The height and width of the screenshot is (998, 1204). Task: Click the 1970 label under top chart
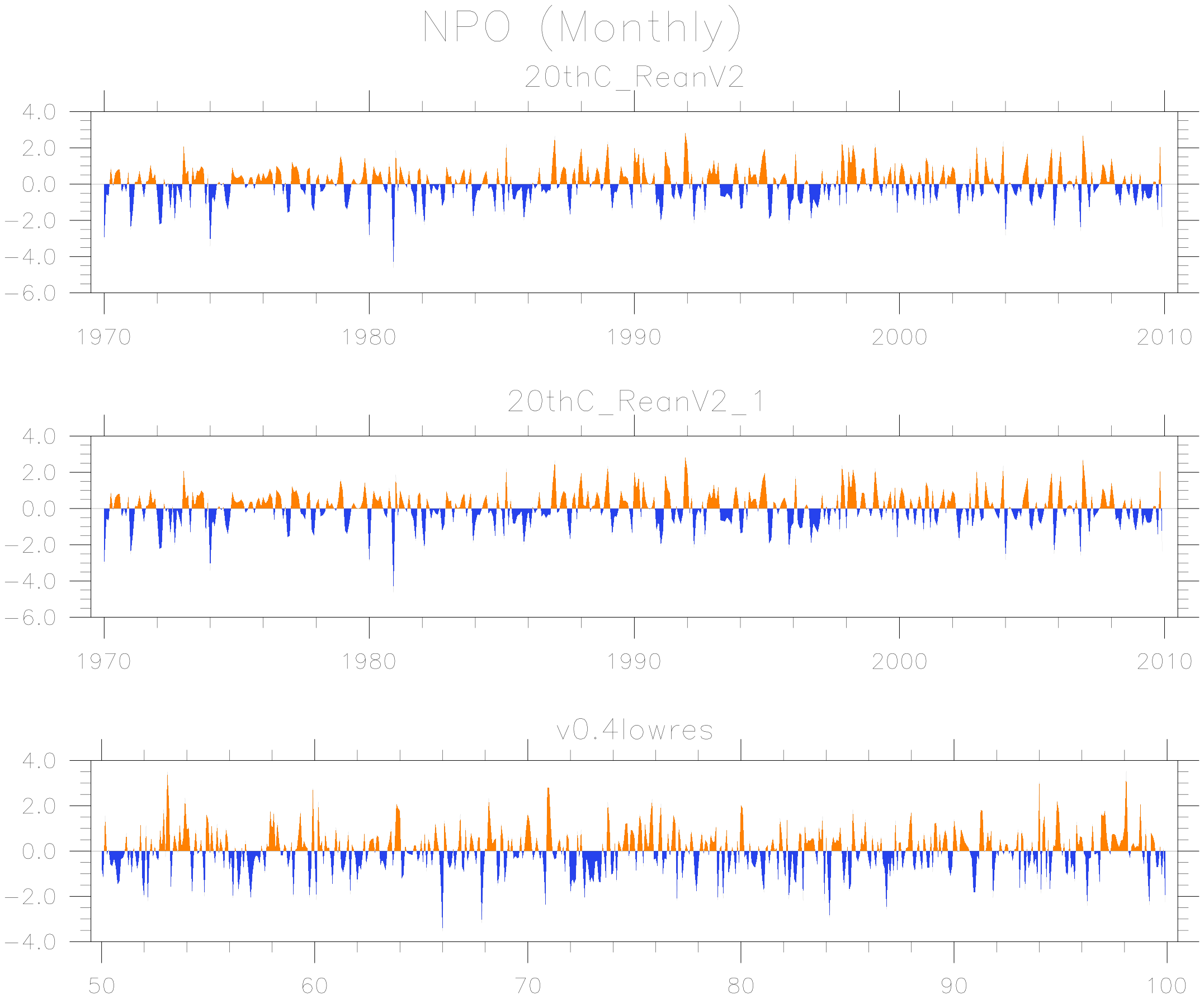[x=104, y=337]
